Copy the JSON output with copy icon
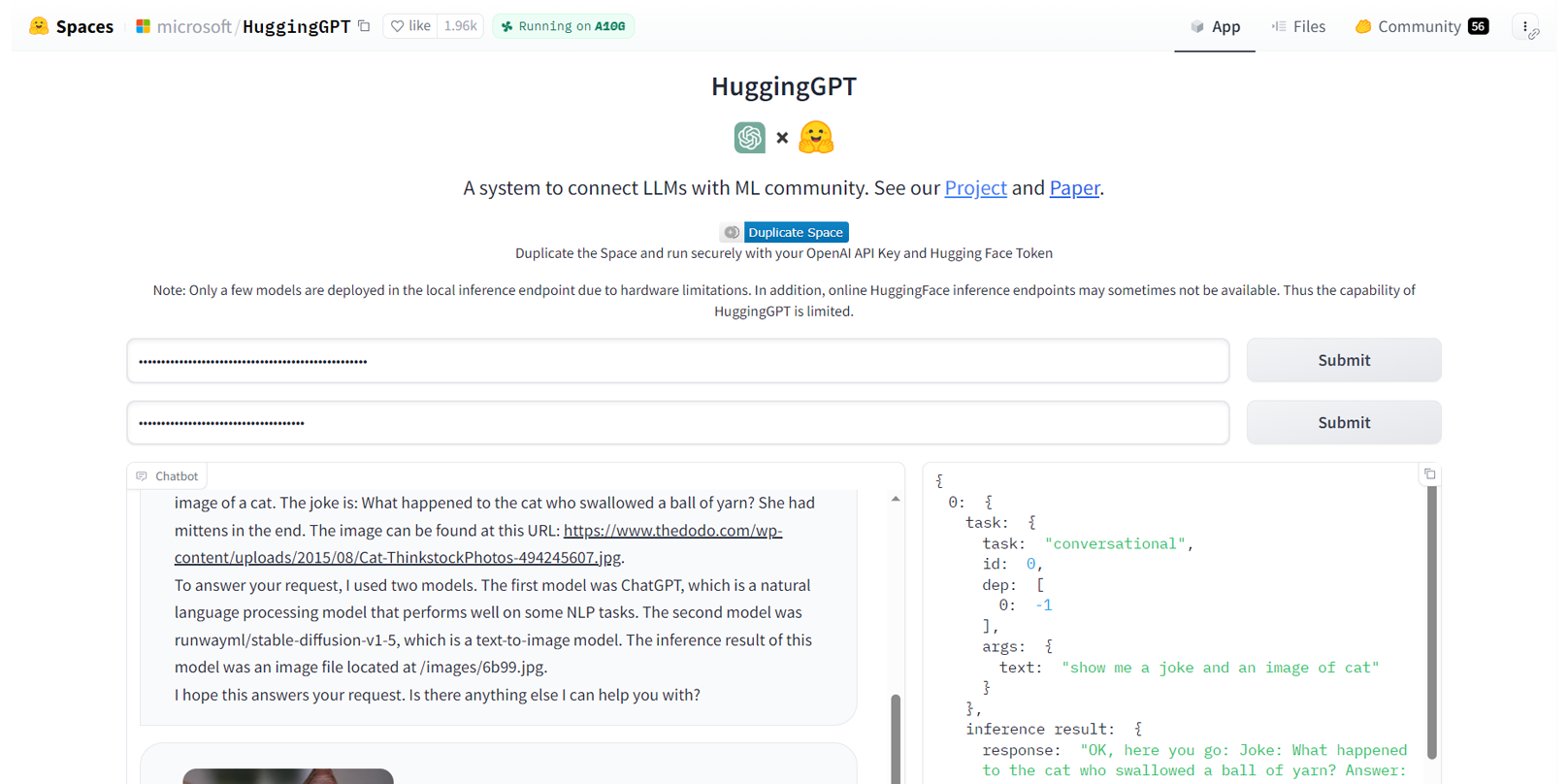This screenshot has height=784, width=1568. (1430, 474)
